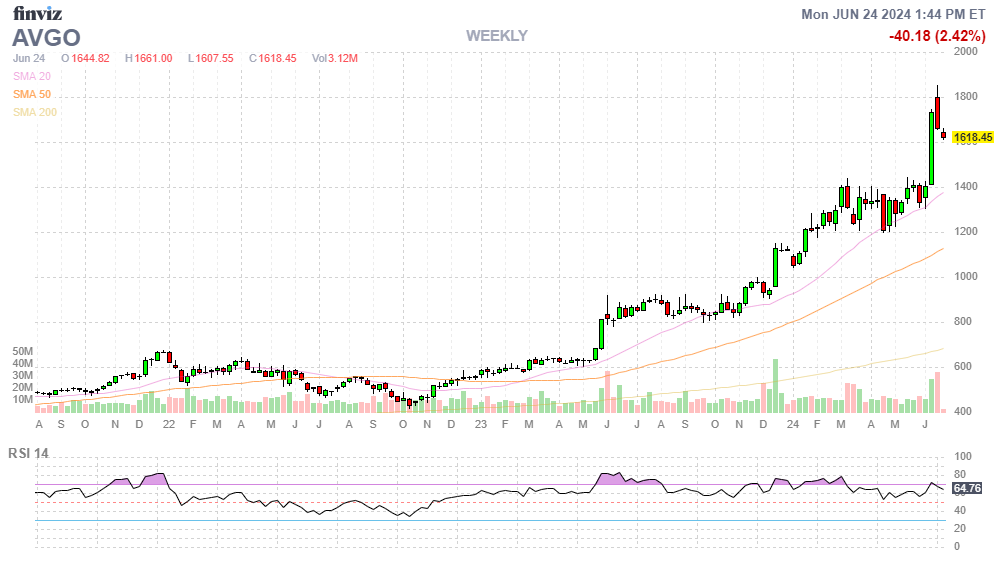Click the RSI 14 indicator label

click(29, 453)
